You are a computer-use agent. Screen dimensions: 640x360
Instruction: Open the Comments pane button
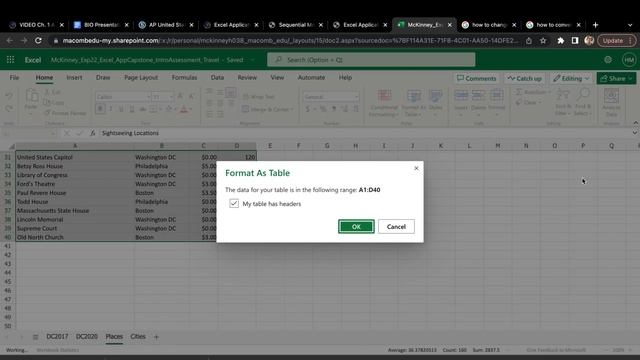pyautogui.click(x=476, y=78)
